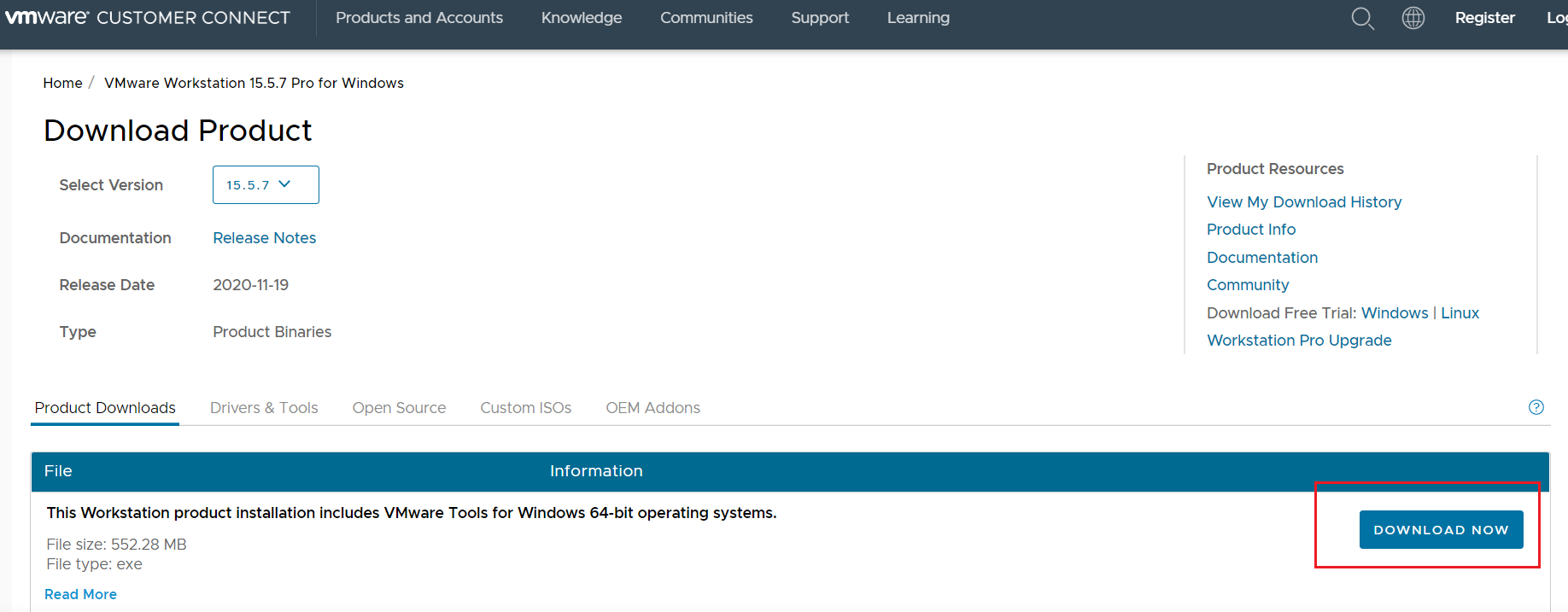The height and width of the screenshot is (612, 1568).
Task: Click the Workstation installation description text
Action: 412,513
